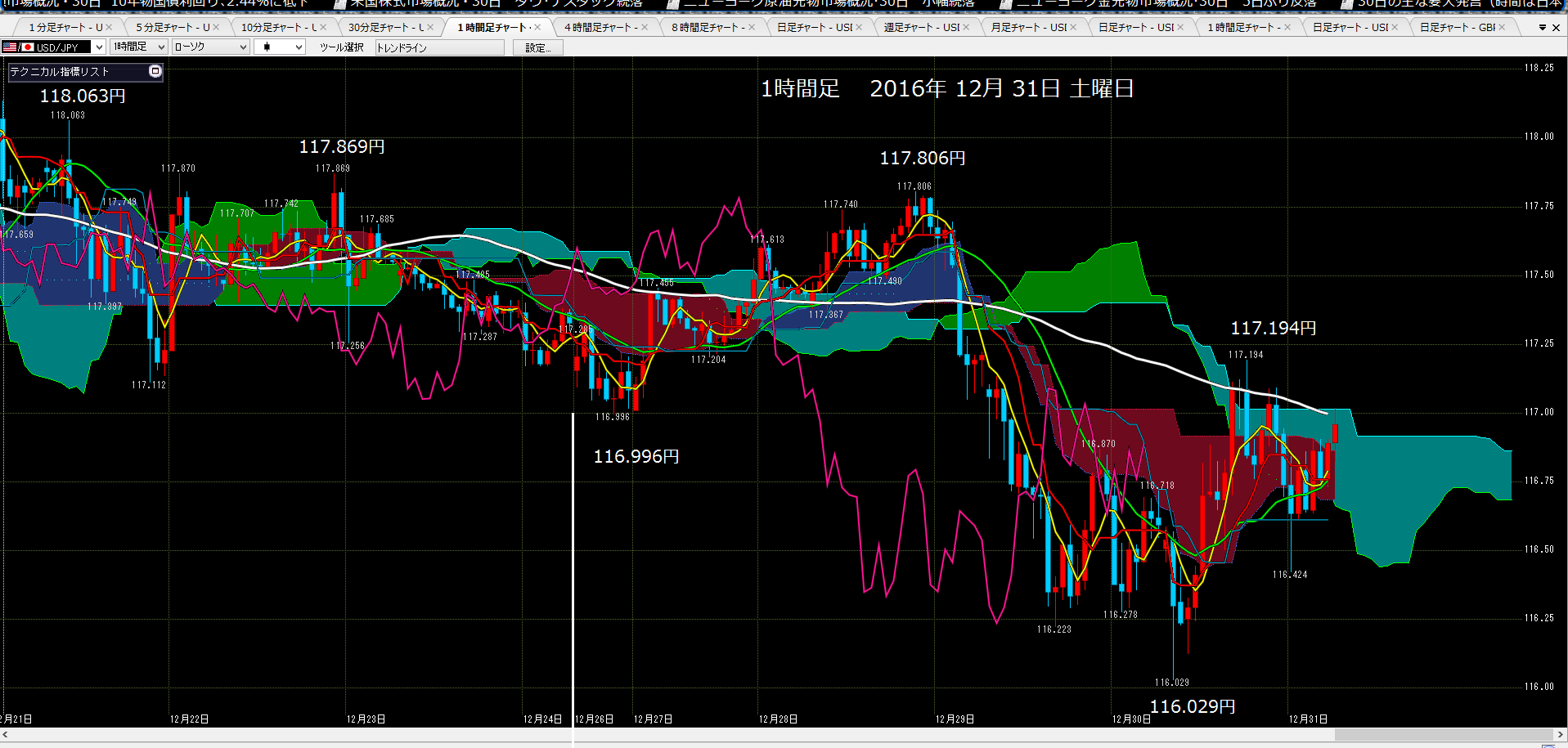Close the 5分足チャート tab

216,27
